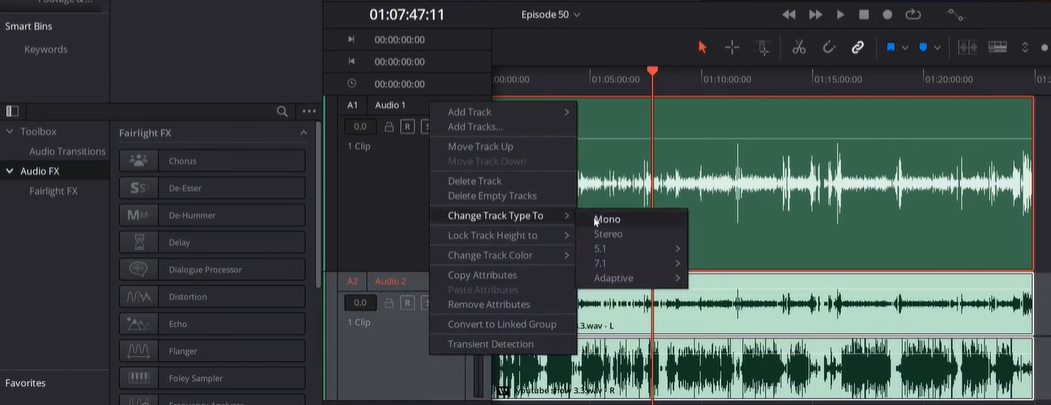Select Mono track type
Viewport: 1051px width, 405px height.
click(632, 219)
